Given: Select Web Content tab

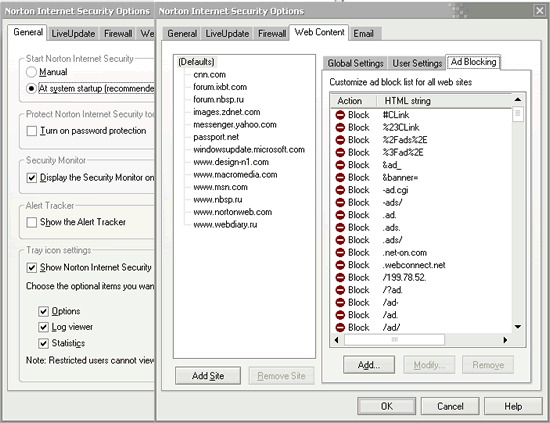Looking at the screenshot, I should [319, 32].
